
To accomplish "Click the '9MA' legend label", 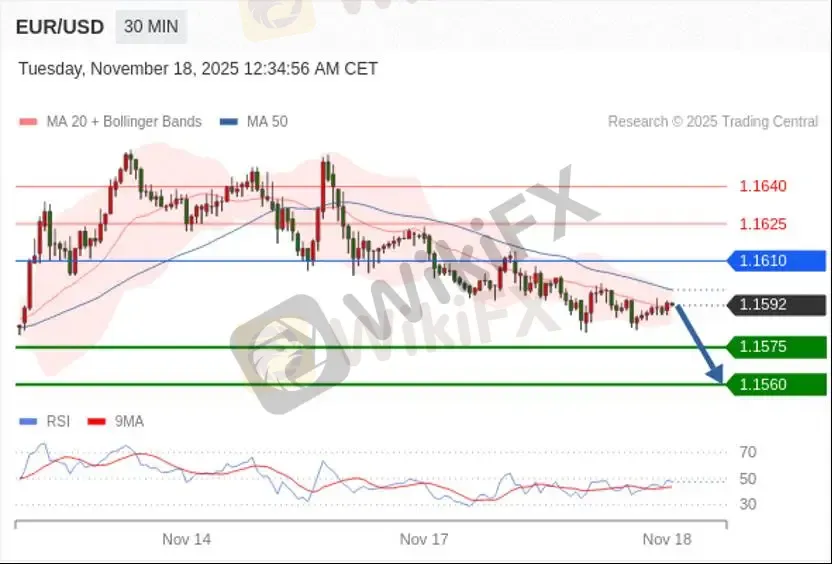I will pyautogui.click(x=129, y=422).
